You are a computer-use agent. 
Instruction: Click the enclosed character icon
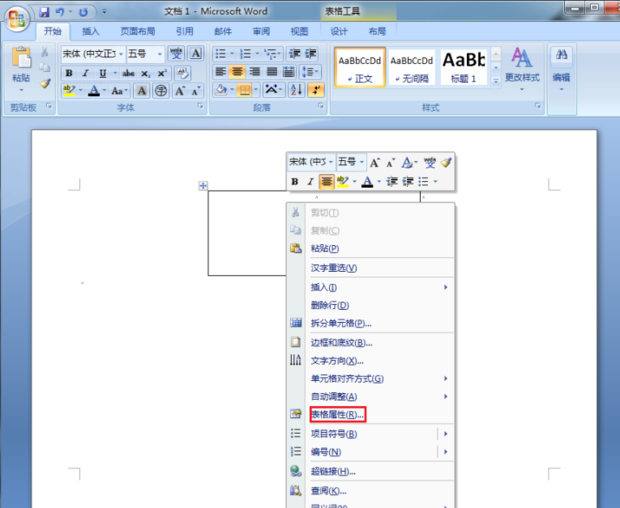pyautogui.click(x=161, y=91)
